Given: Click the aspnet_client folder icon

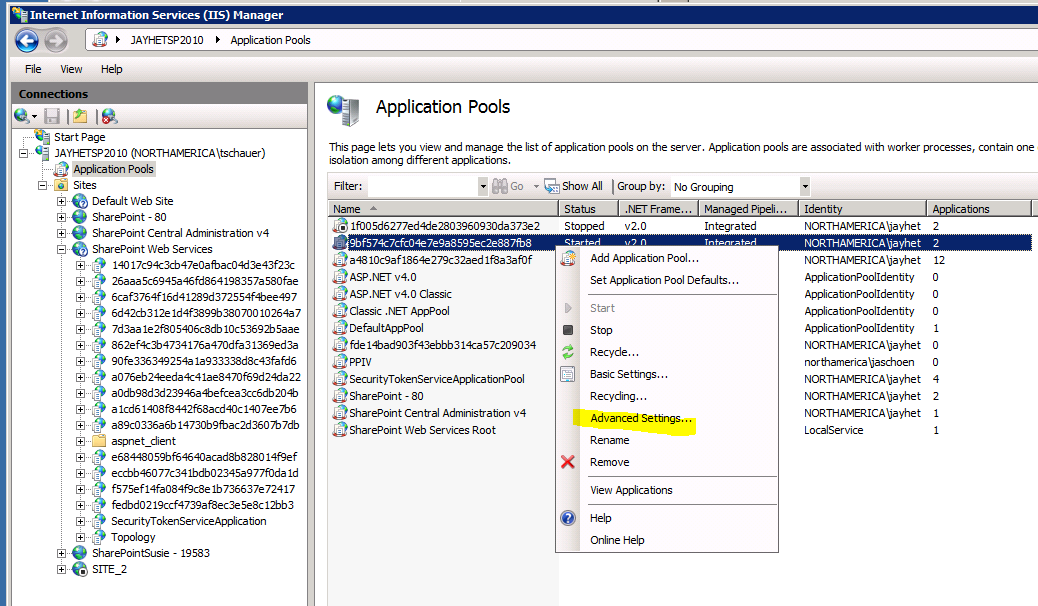Looking at the screenshot, I should point(99,441).
